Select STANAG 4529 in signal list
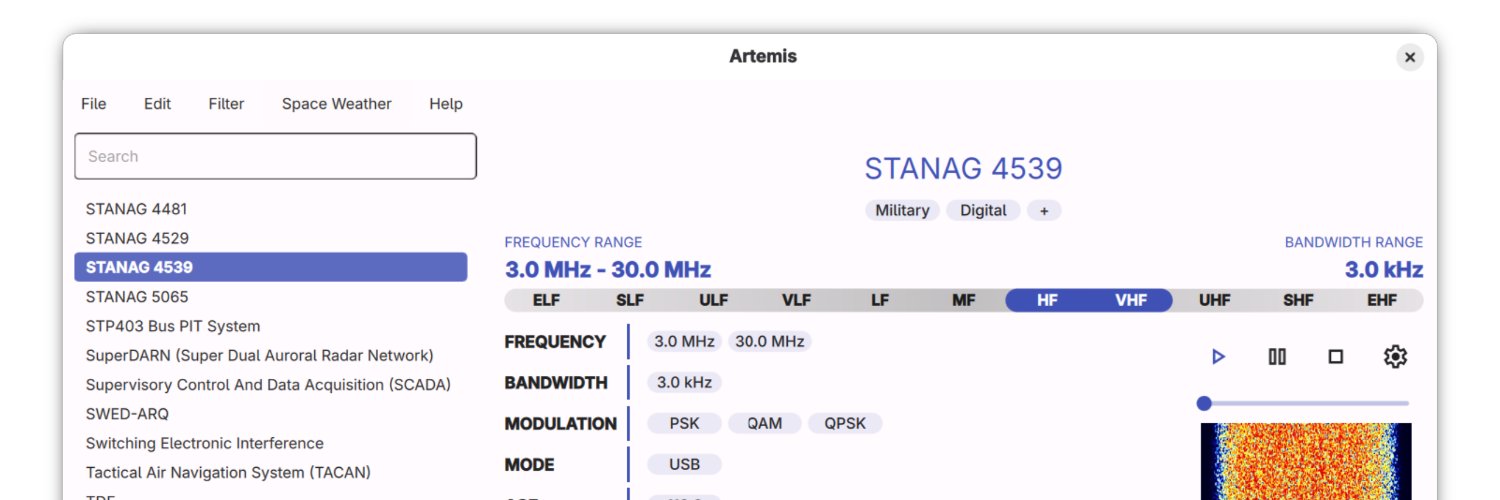This screenshot has width=1500, height=500. pyautogui.click(x=271, y=238)
